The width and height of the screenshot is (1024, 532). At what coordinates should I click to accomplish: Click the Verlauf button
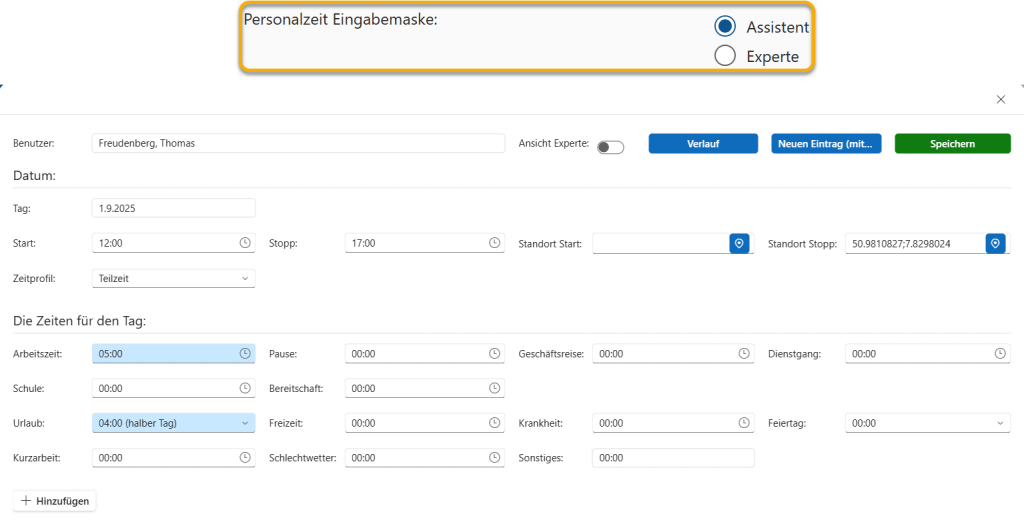point(703,144)
